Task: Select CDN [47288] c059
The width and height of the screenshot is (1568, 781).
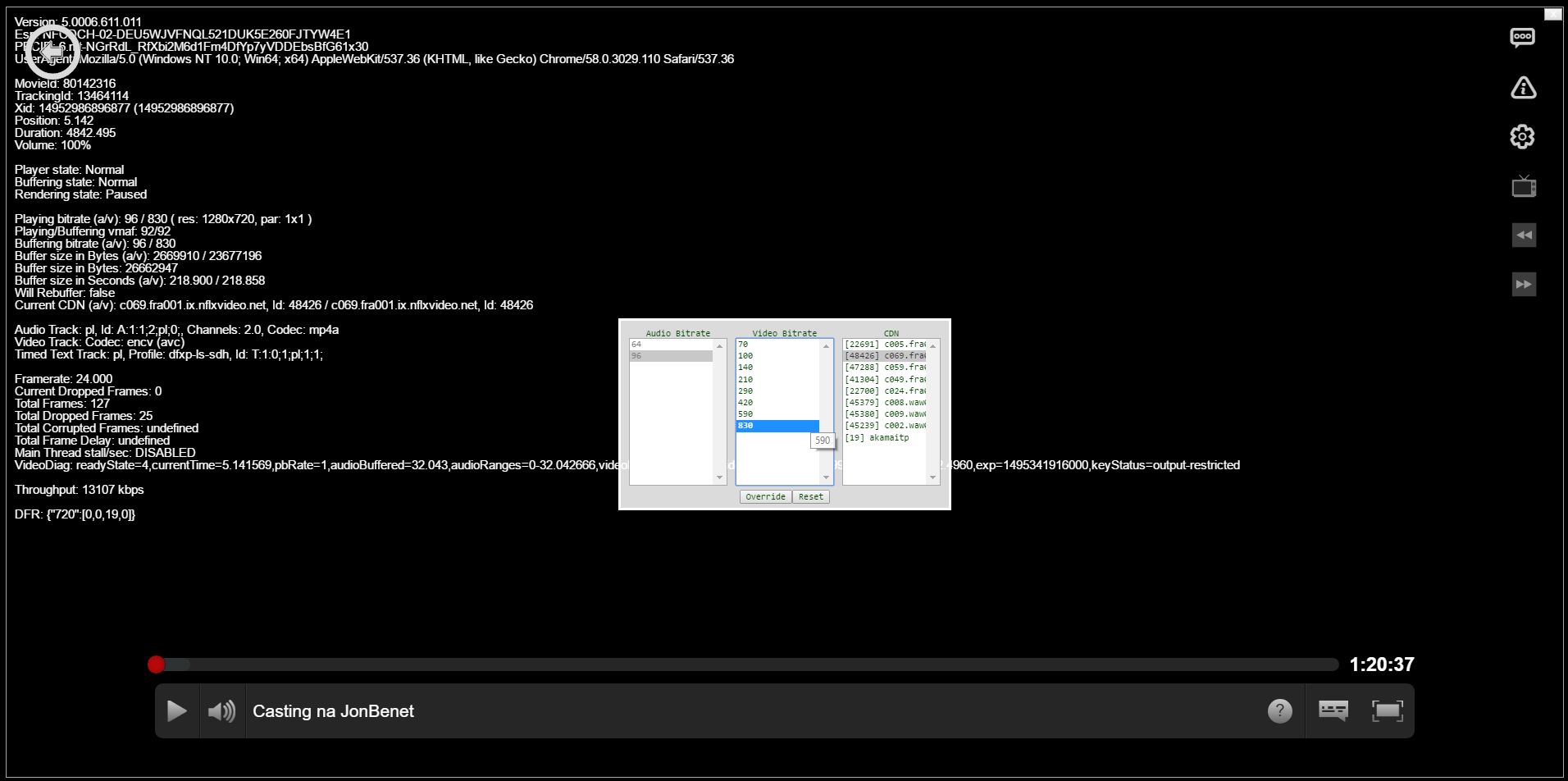Action: pyautogui.click(x=885, y=368)
